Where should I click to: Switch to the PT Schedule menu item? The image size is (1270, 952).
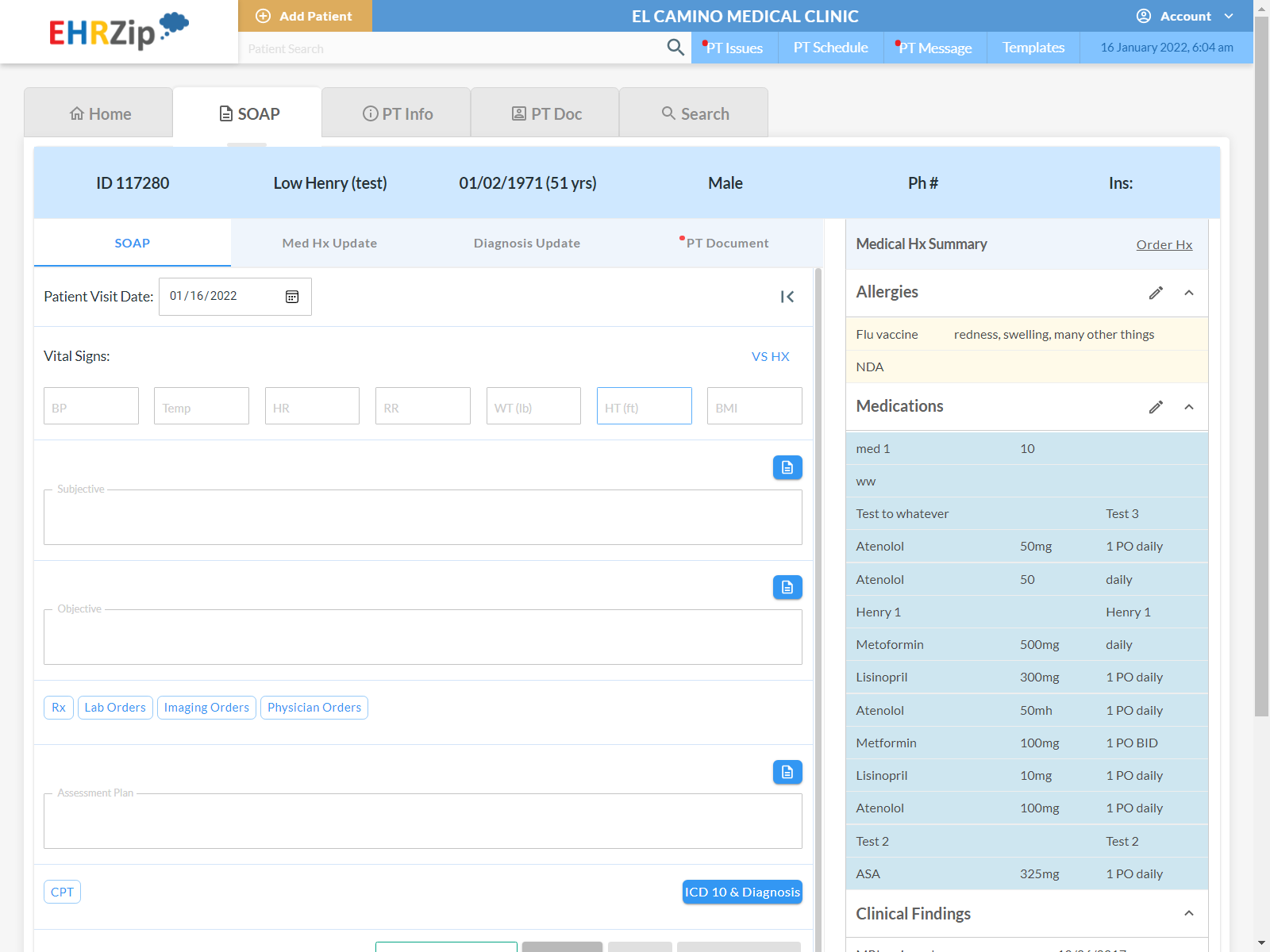830,48
